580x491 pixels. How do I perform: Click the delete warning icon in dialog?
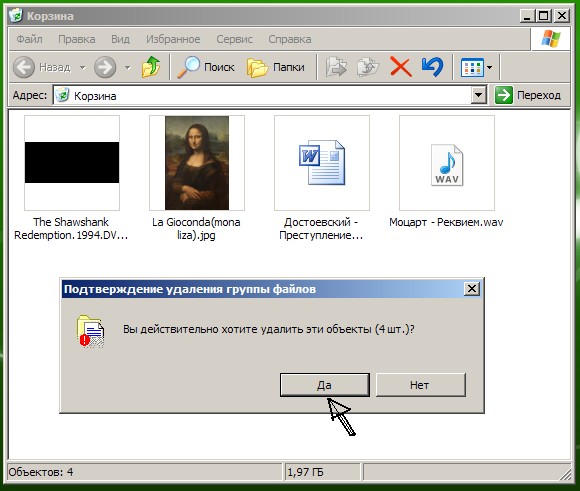pyautogui.click(x=90, y=331)
